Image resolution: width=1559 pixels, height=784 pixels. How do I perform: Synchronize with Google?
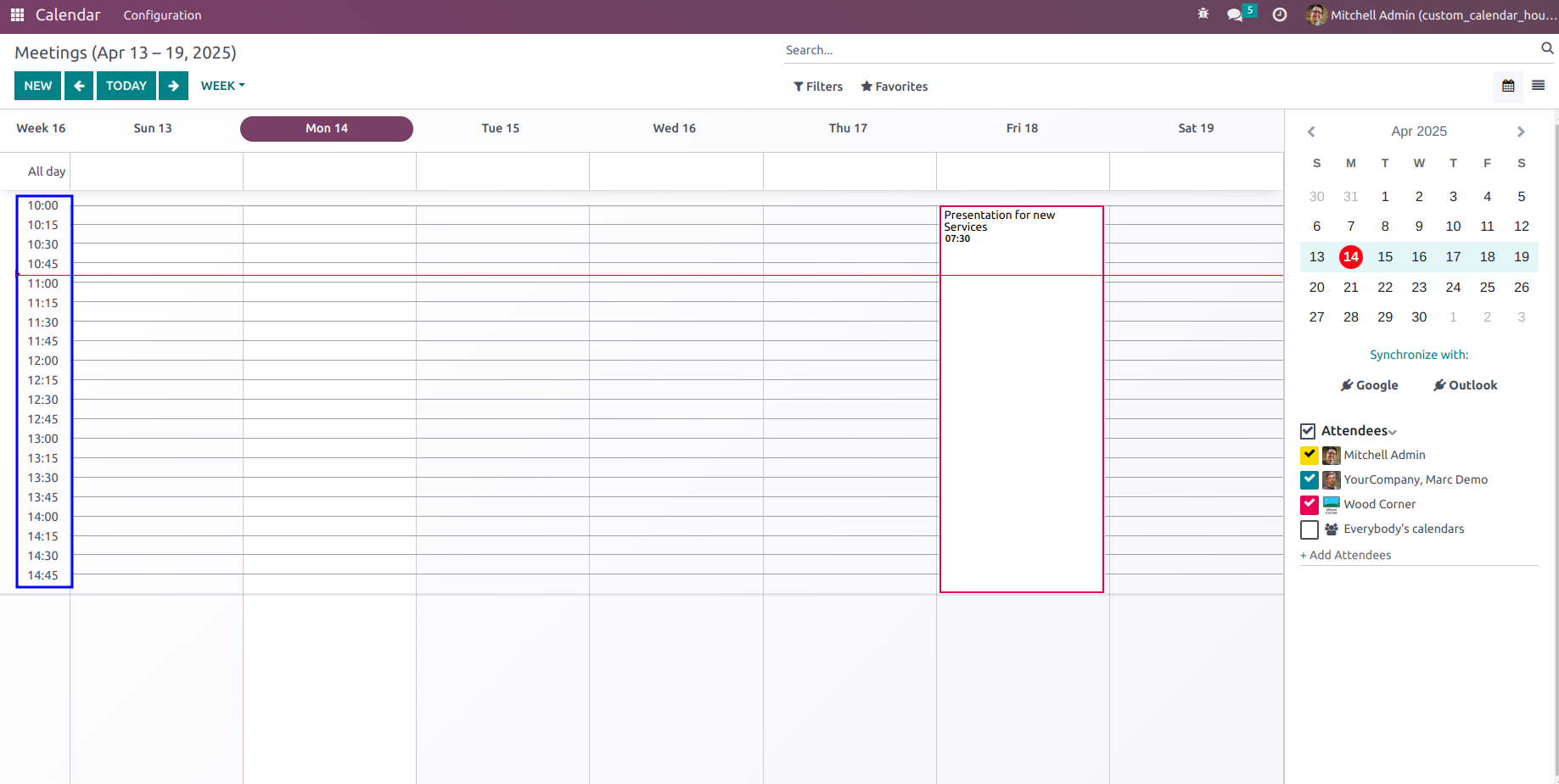tap(1369, 385)
